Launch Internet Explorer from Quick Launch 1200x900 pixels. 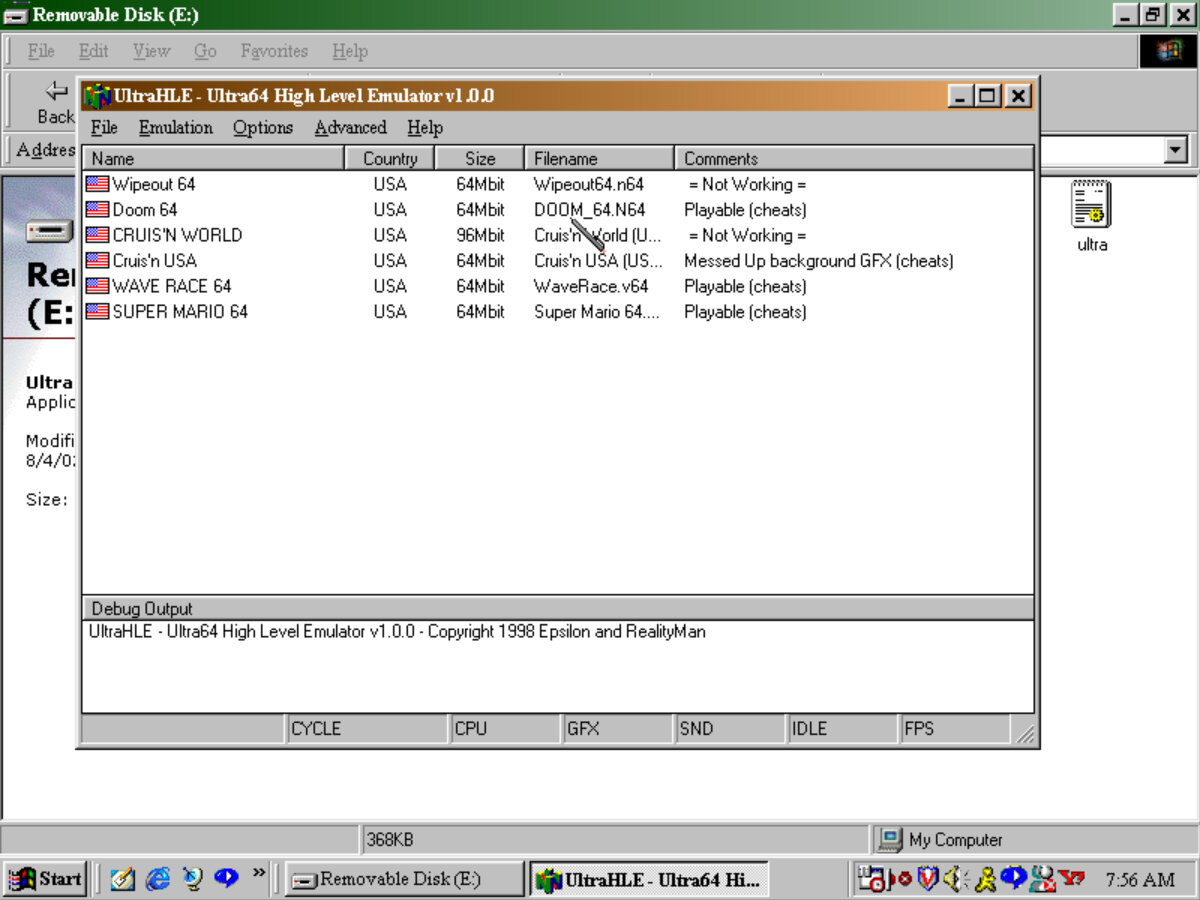click(157, 878)
